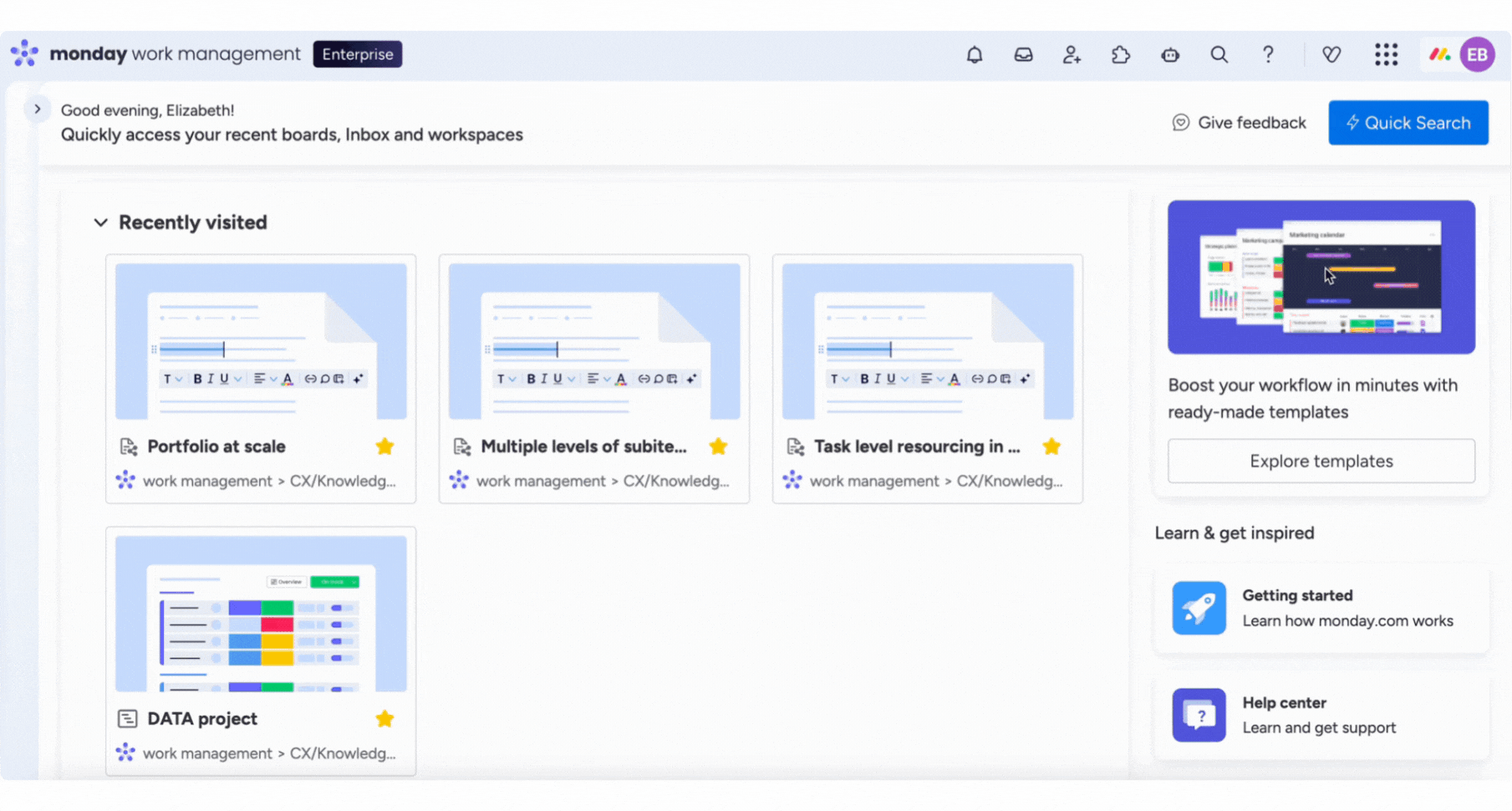Click the invite members icon

pyautogui.click(x=1072, y=55)
